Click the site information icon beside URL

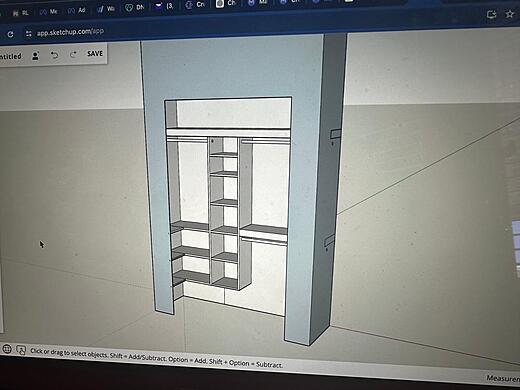[29, 33]
